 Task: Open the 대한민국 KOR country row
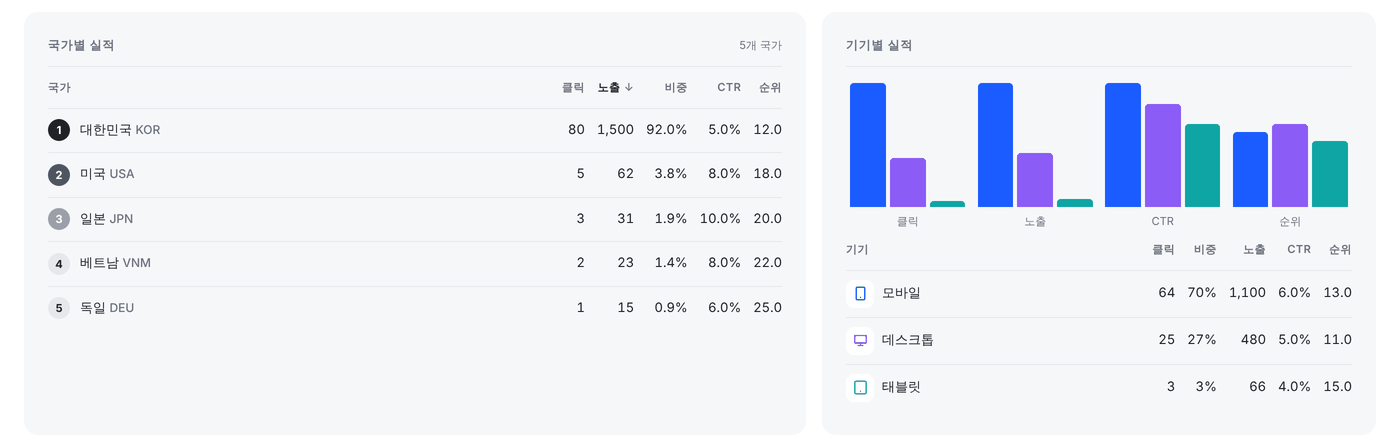pos(415,130)
